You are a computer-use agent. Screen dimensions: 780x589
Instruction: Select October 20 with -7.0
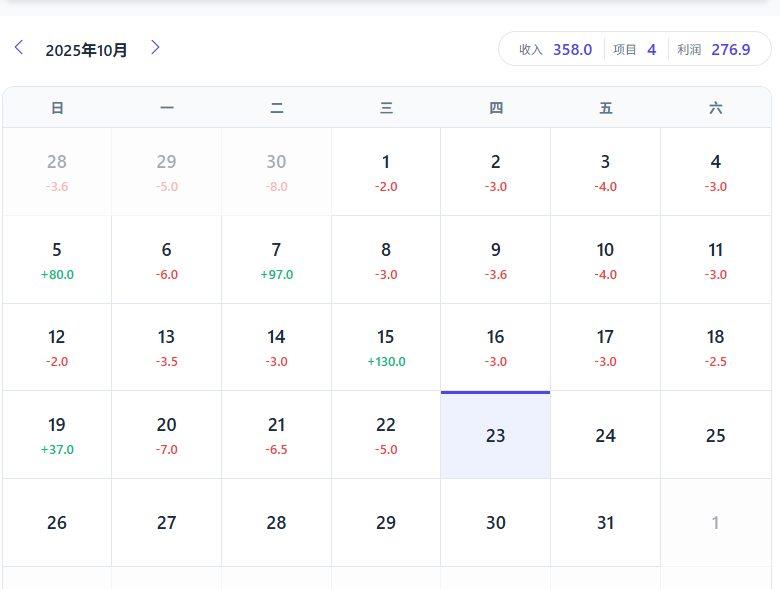coord(167,435)
